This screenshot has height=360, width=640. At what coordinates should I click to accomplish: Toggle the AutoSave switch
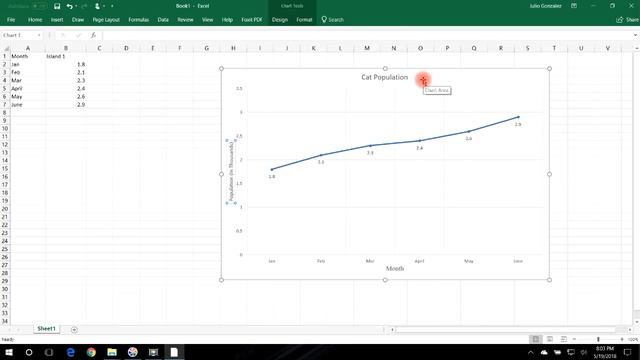click(x=39, y=6)
